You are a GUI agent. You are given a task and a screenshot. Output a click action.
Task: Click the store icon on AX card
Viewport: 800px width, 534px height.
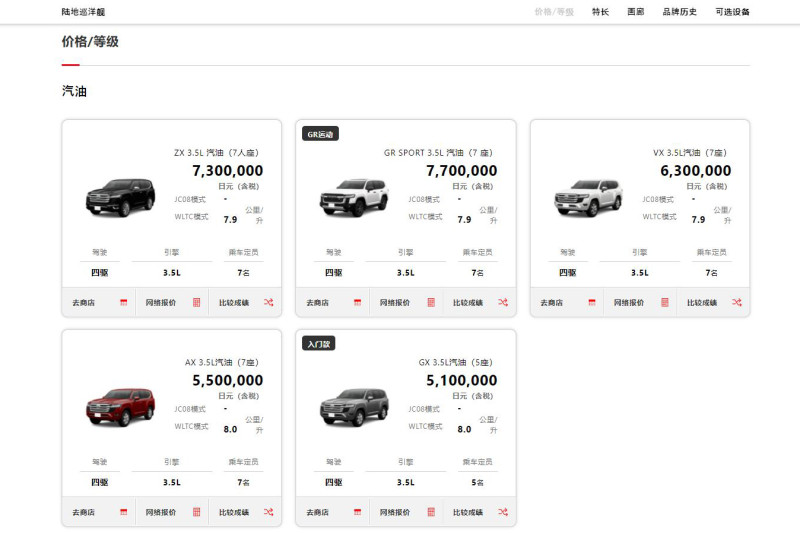coord(123,512)
